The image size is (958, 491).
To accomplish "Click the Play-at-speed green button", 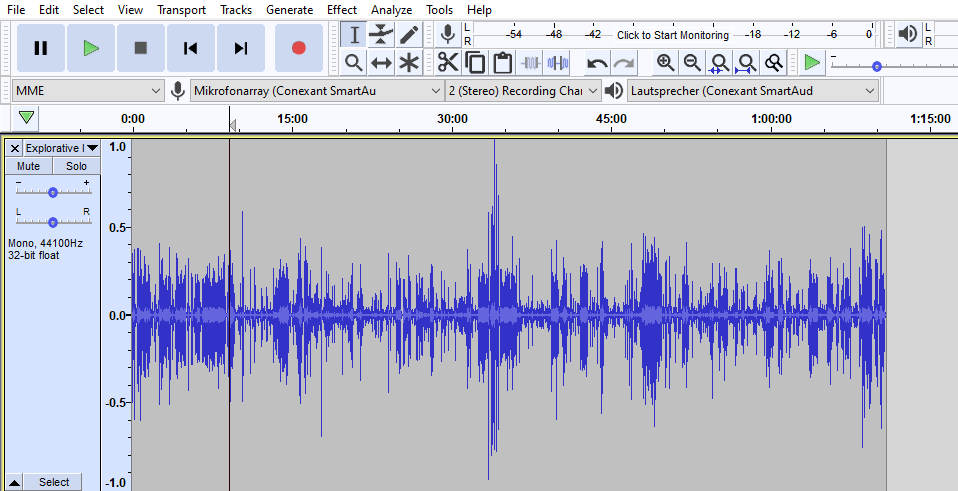I will coord(812,62).
